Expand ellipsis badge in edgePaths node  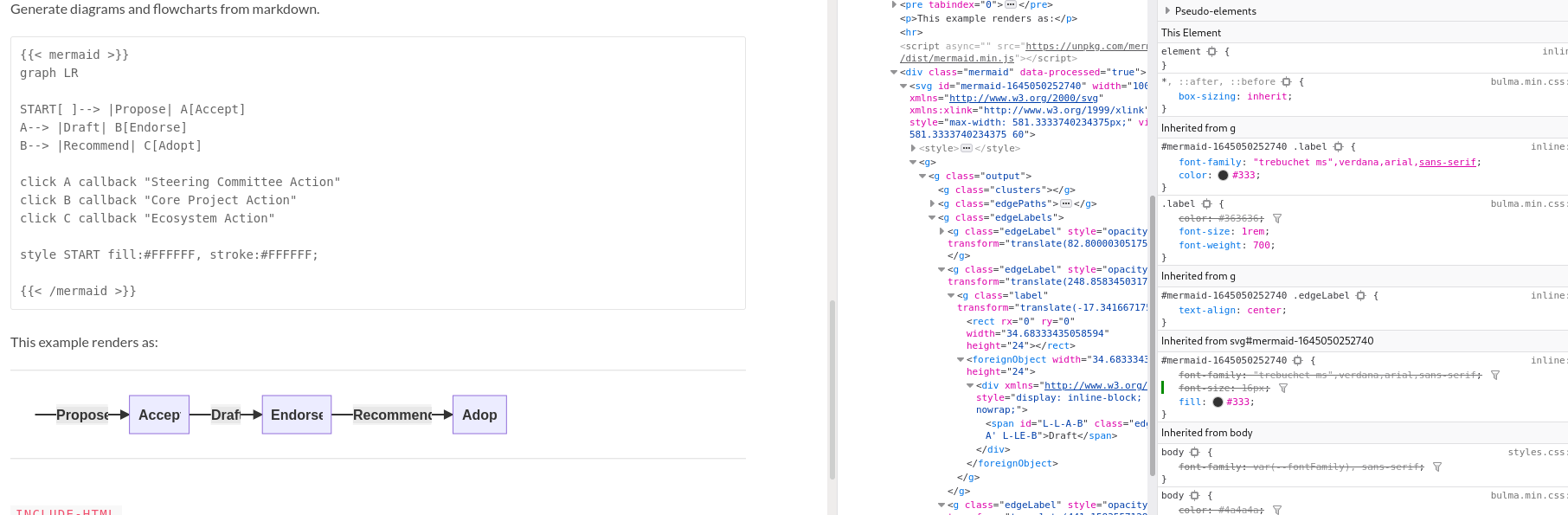point(1066,204)
